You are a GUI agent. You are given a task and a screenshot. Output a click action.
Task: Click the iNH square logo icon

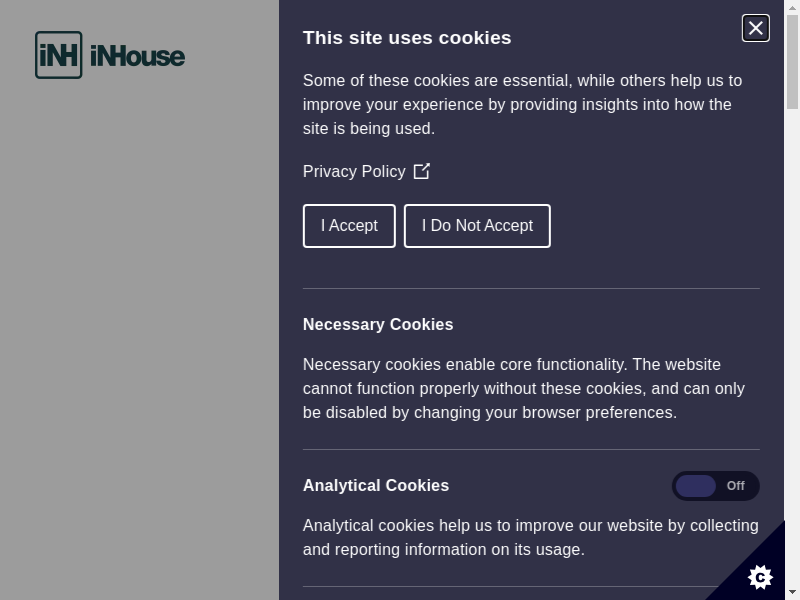58,55
